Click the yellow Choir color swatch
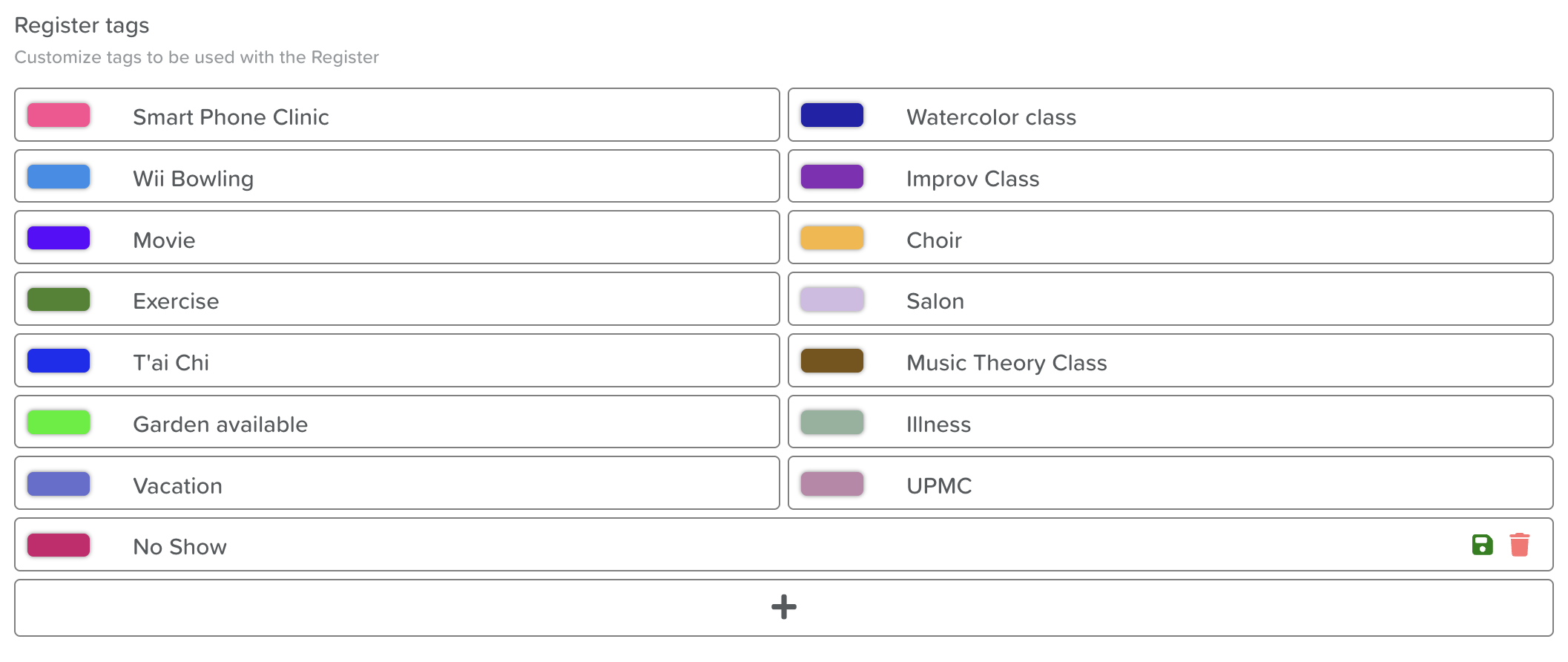 (x=832, y=238)
